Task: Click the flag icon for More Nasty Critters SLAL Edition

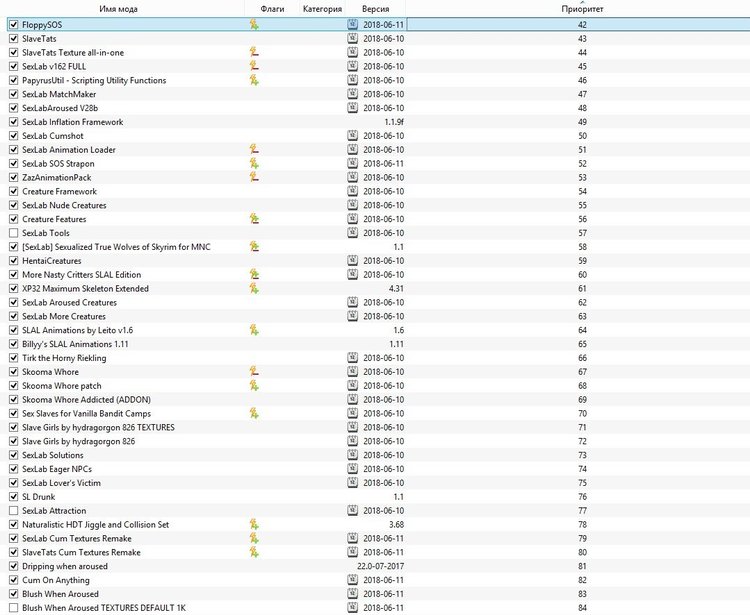Action: [x=254, y=274]
